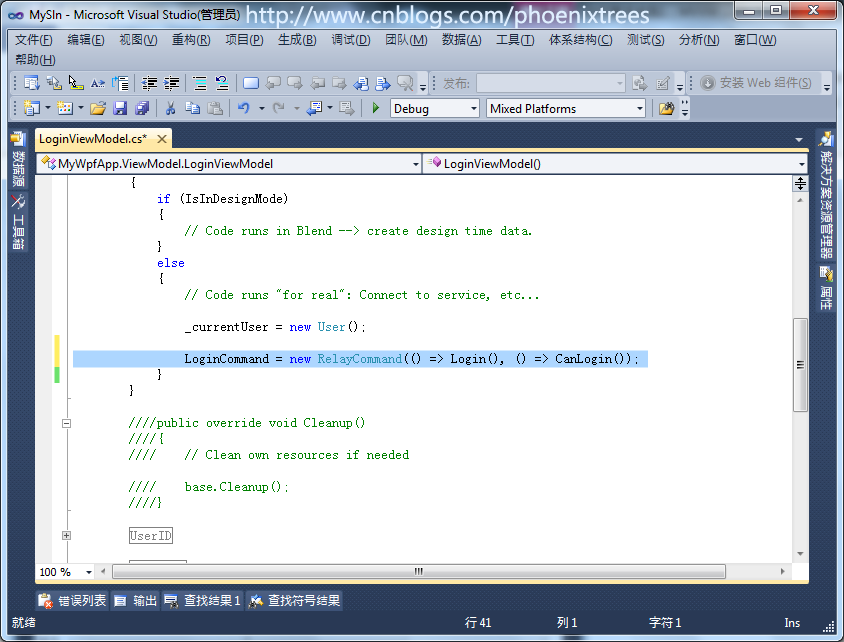Screen dimensions: 844x642
Task: Open the 生成(B) menu
Action: [297, 40]
